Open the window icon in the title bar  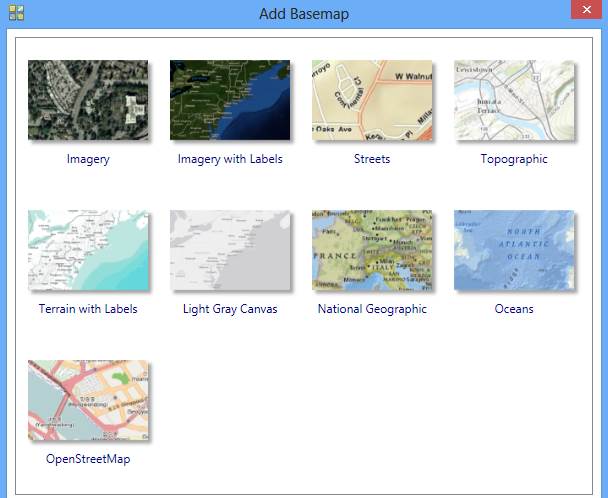coord(16,13)
